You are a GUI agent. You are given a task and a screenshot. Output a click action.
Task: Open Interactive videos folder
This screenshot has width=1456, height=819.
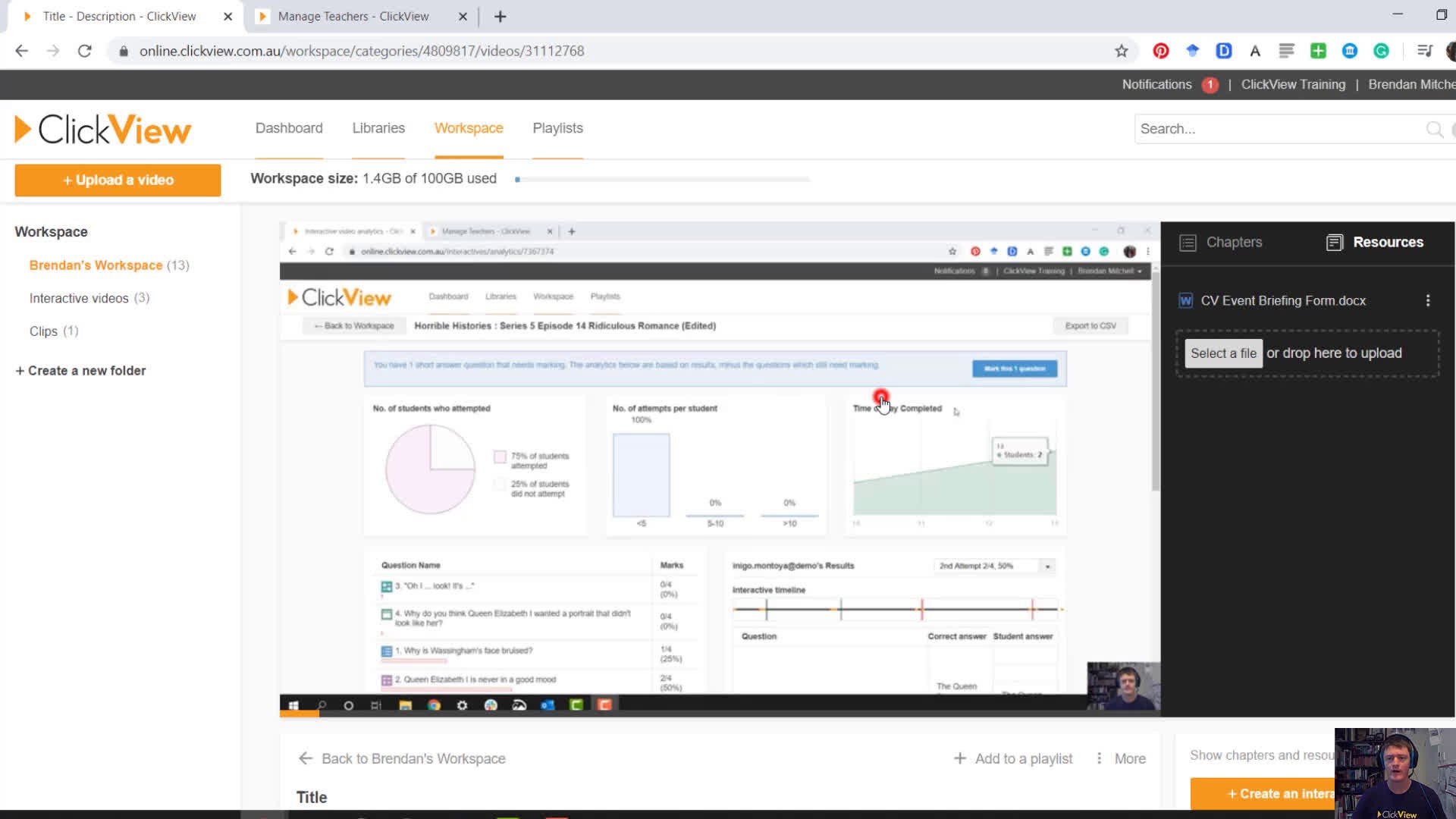pos(79,299)
